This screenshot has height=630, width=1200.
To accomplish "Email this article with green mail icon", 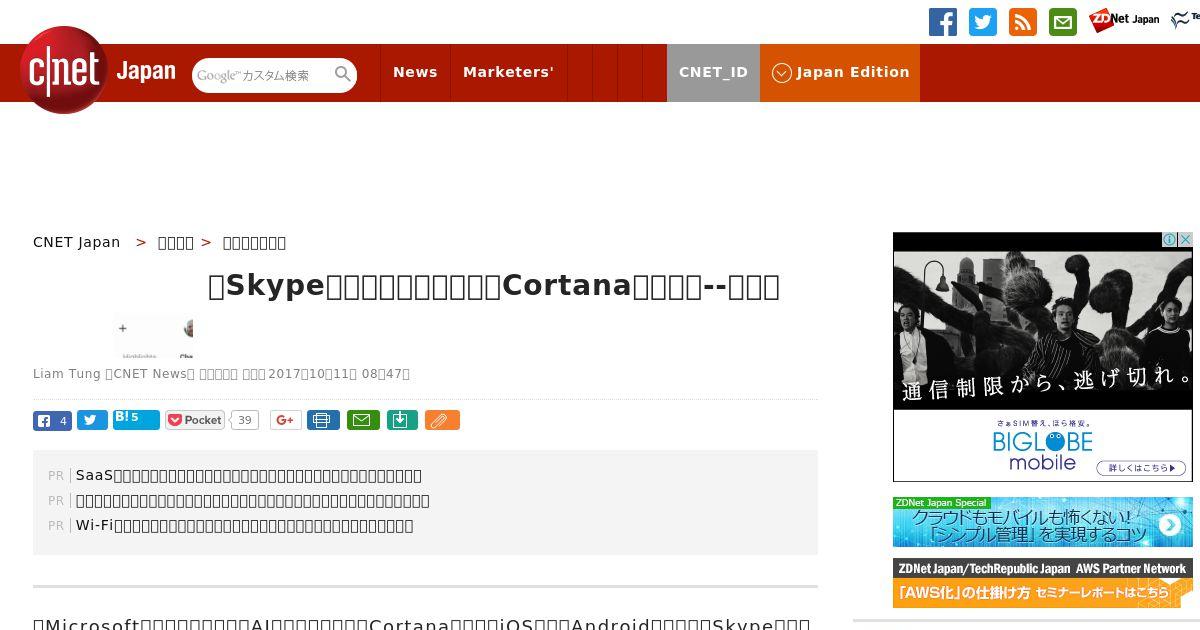I will point(363,420).
